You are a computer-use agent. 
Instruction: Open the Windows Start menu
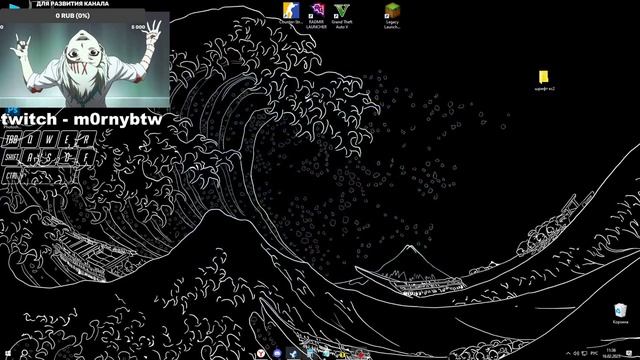(8, 353)
